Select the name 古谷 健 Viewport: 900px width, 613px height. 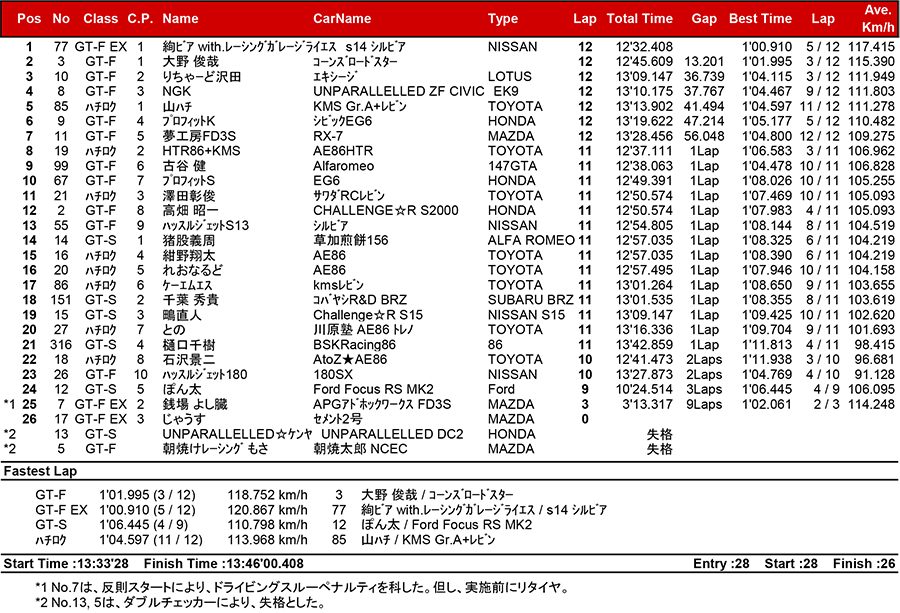tap(184, 166)
